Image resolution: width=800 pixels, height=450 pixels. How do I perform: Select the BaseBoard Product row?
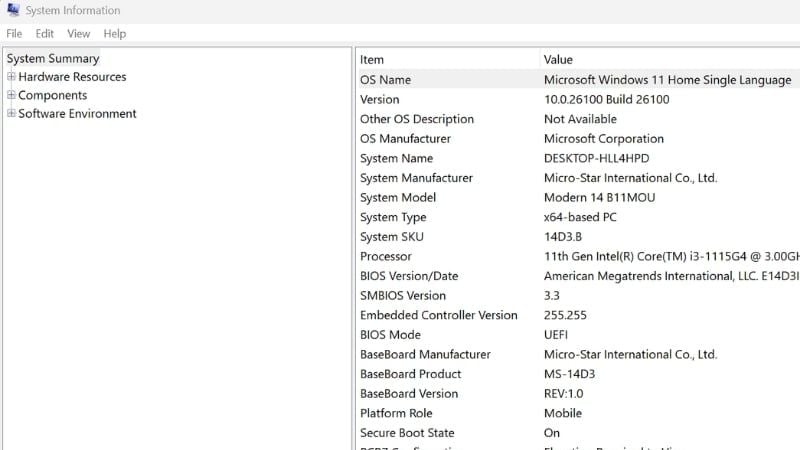[x=410, y=374]
